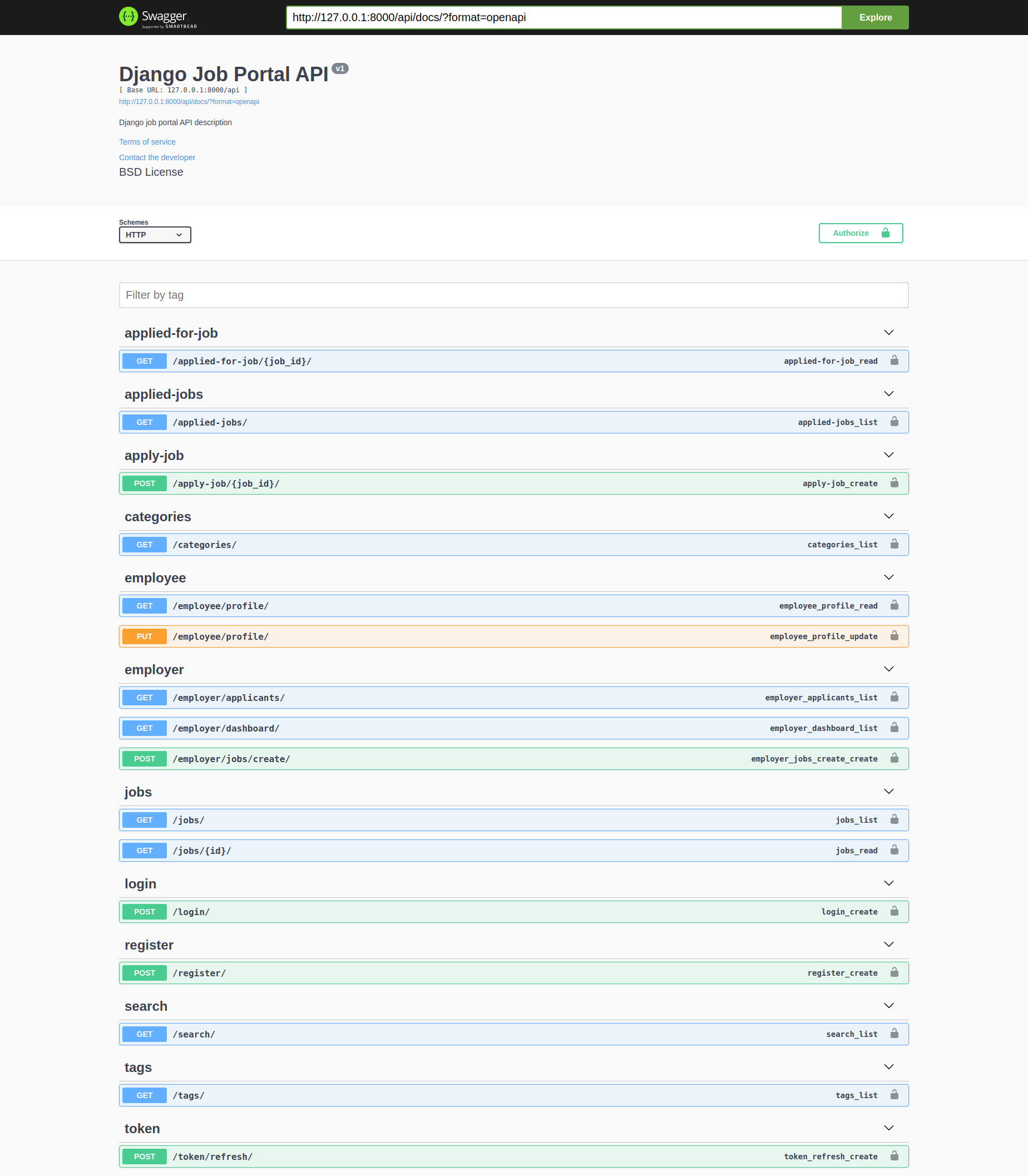This screenshot has width=1028, height=1176.
Task: Open the HTTP schemes dropdown
Action: (155, 235)
